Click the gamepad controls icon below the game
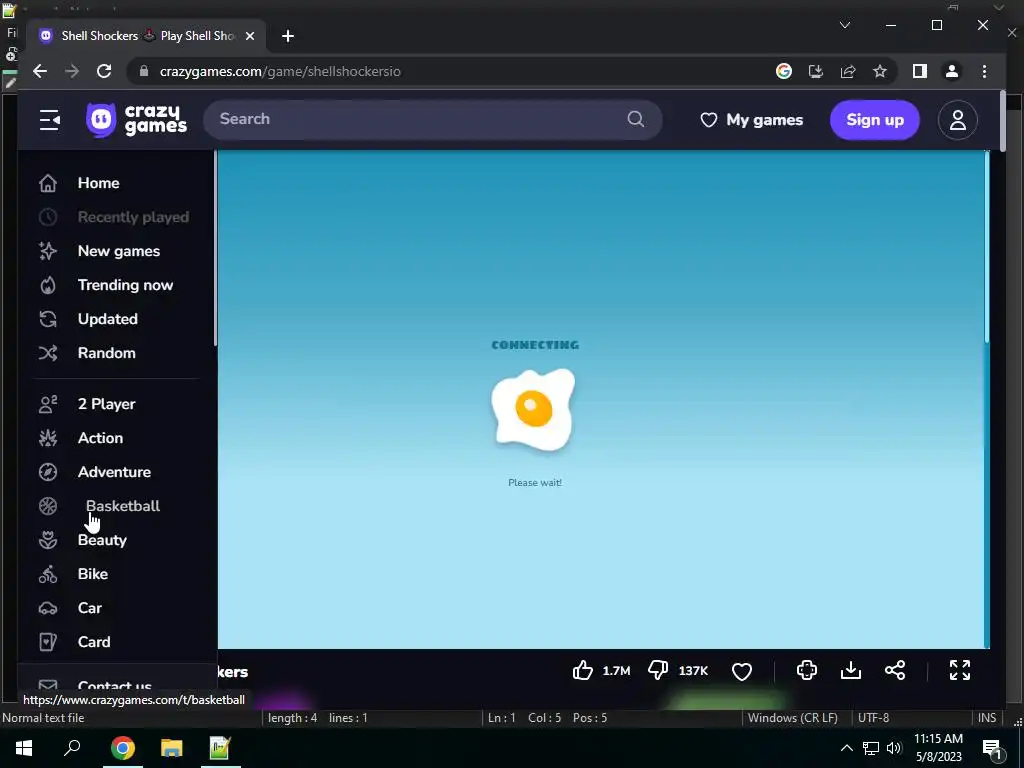This screenshot has width=1024, height=768. pos(807,670)
